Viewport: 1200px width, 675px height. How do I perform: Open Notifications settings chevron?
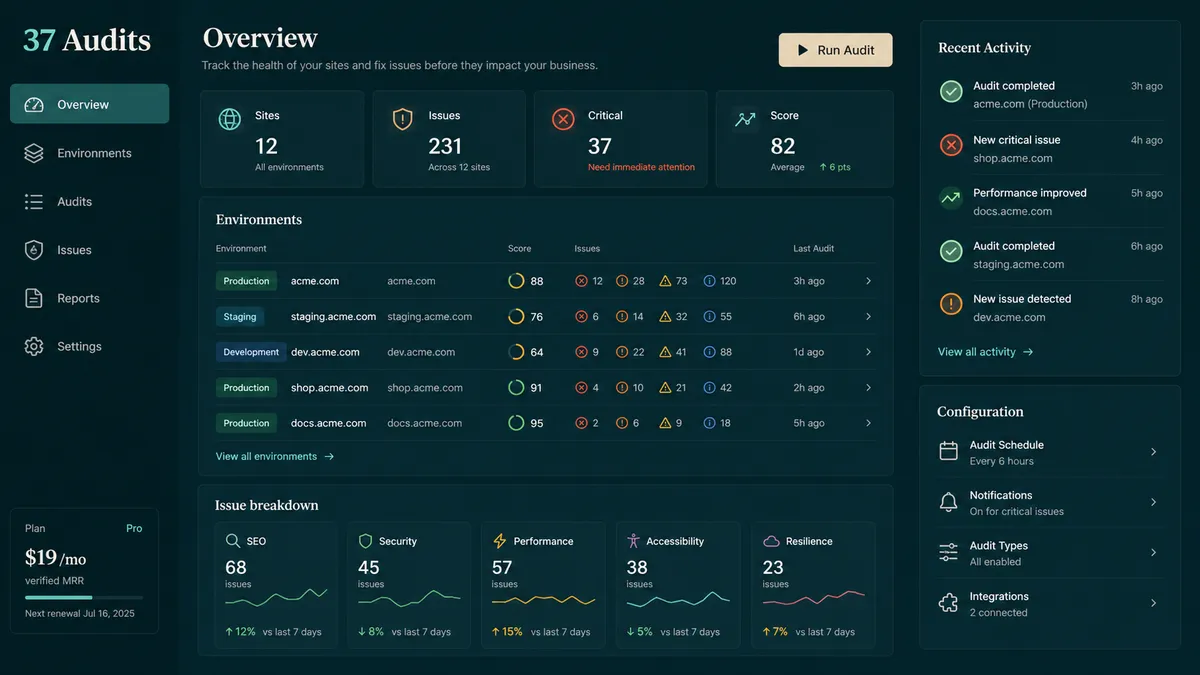[x=1153, y=502]
